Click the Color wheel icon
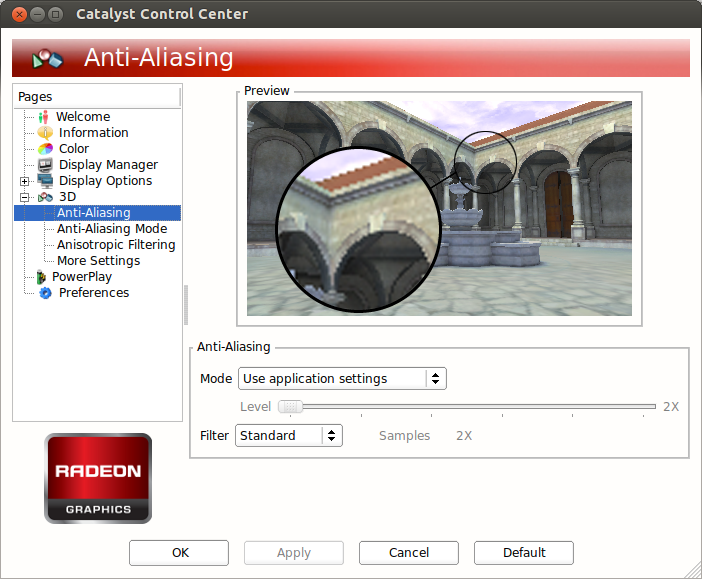 click(45, 149)
